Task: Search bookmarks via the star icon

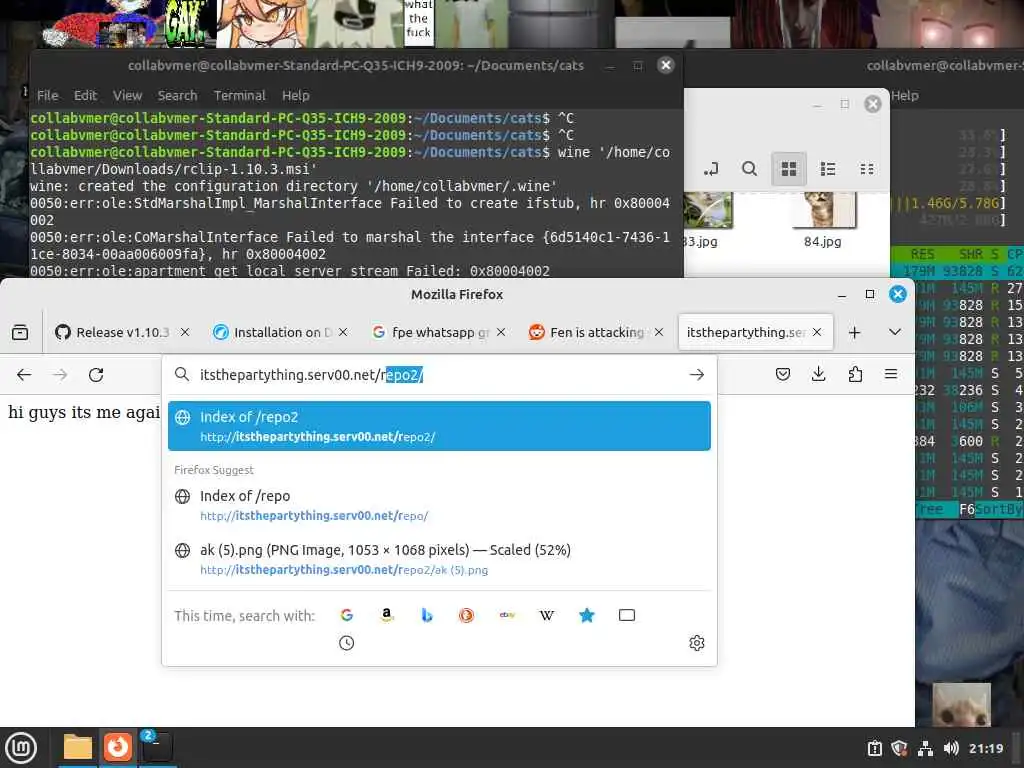Action: [x=586, y=615]
